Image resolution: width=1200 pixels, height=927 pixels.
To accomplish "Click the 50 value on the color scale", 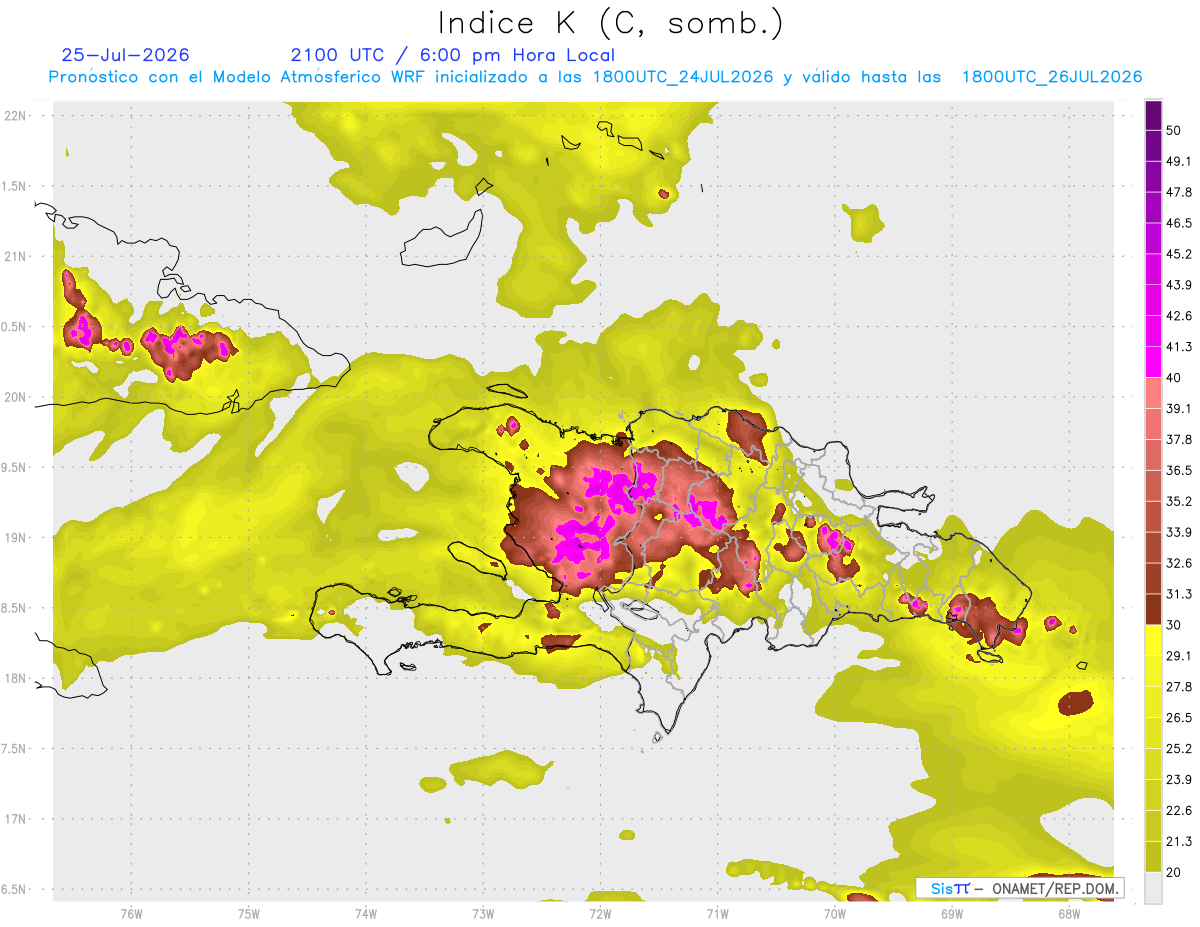I will click(x=1174, y=130).
